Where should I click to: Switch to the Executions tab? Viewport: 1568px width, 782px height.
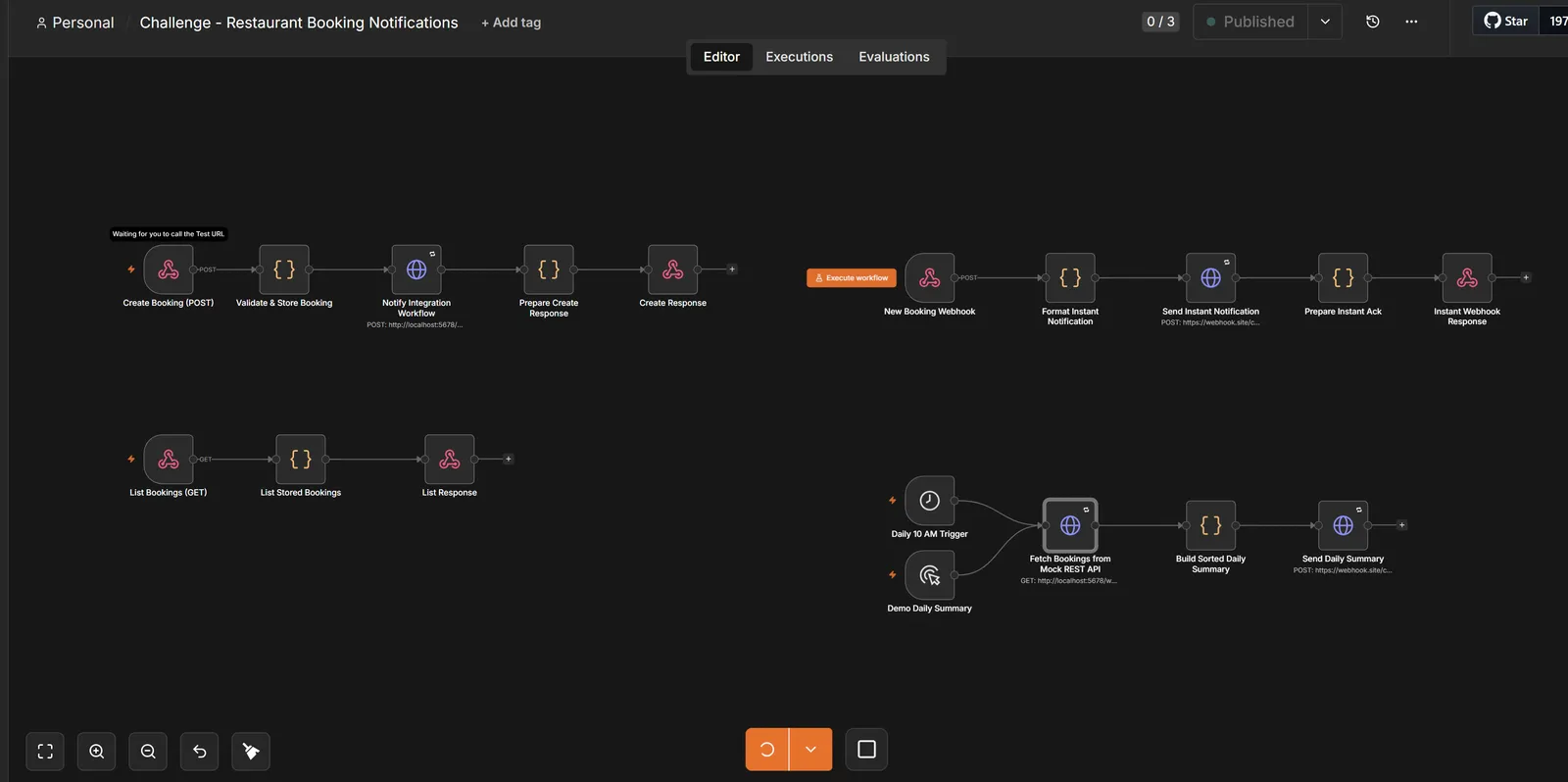[x=799, y=57]
